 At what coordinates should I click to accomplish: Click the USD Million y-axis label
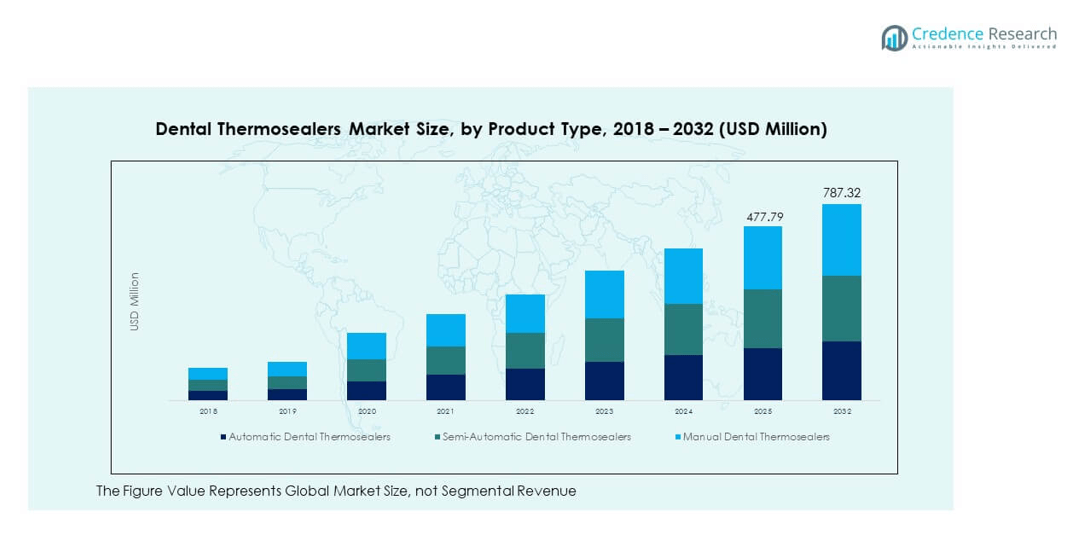pyautogui.click(x=135, y=301)
